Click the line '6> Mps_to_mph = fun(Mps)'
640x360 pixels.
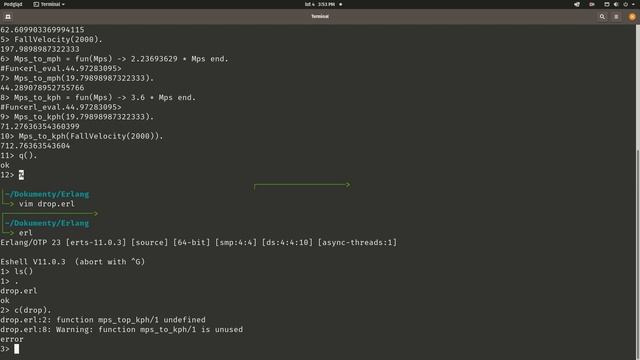pos(114,59)
